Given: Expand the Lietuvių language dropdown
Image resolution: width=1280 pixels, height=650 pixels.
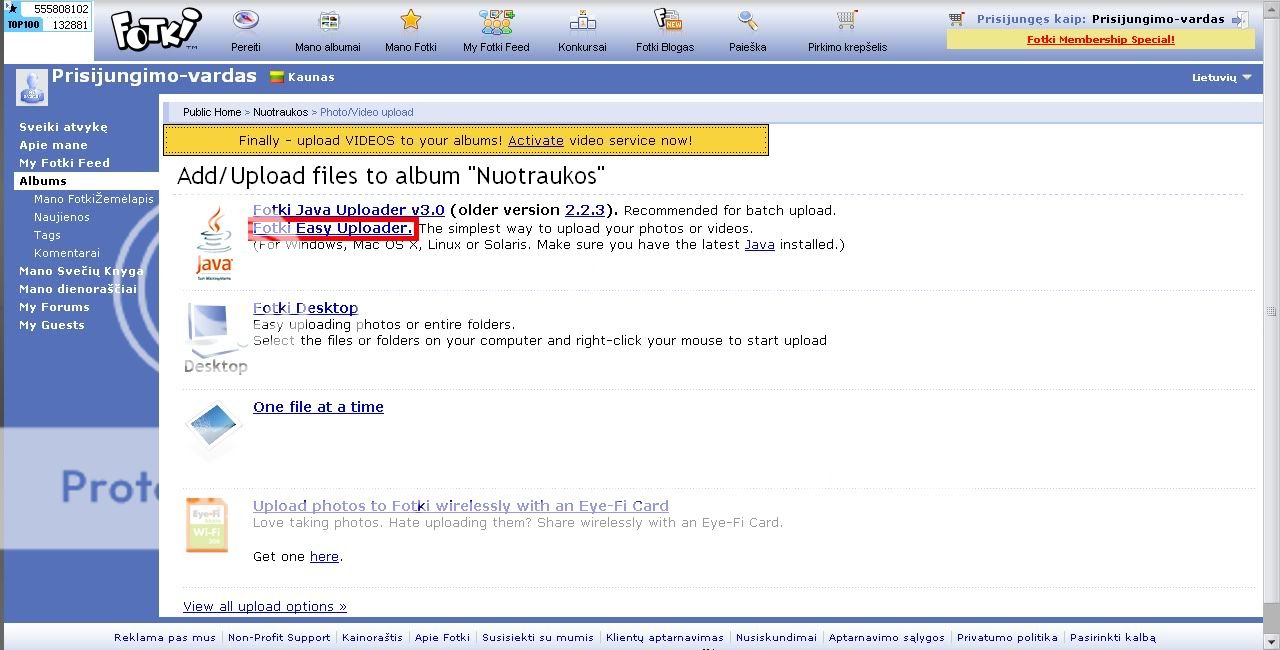Looking at the screenshot, I should pyautogui.click(x=1222, y=77).
